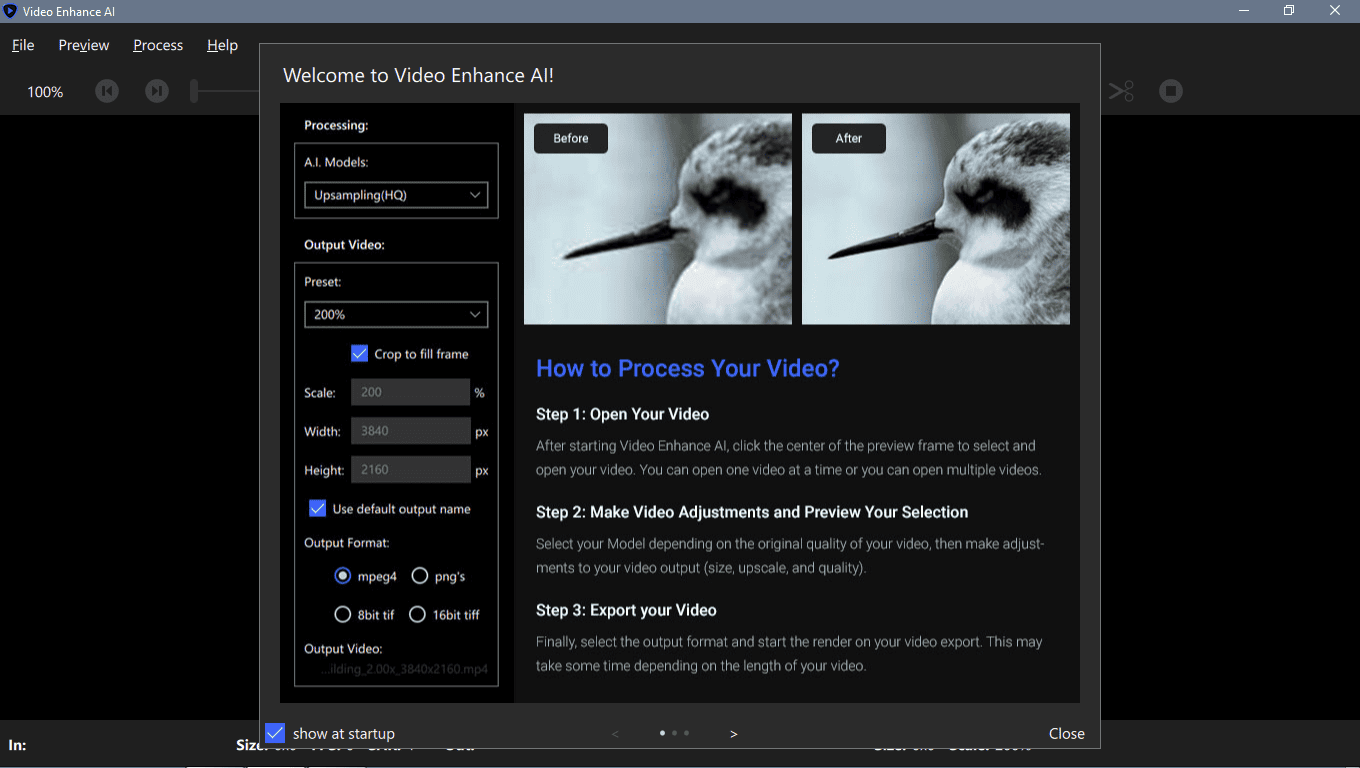Minimize the Video Enhance AI window
1360x768 pixels.
coord(1244,11)
